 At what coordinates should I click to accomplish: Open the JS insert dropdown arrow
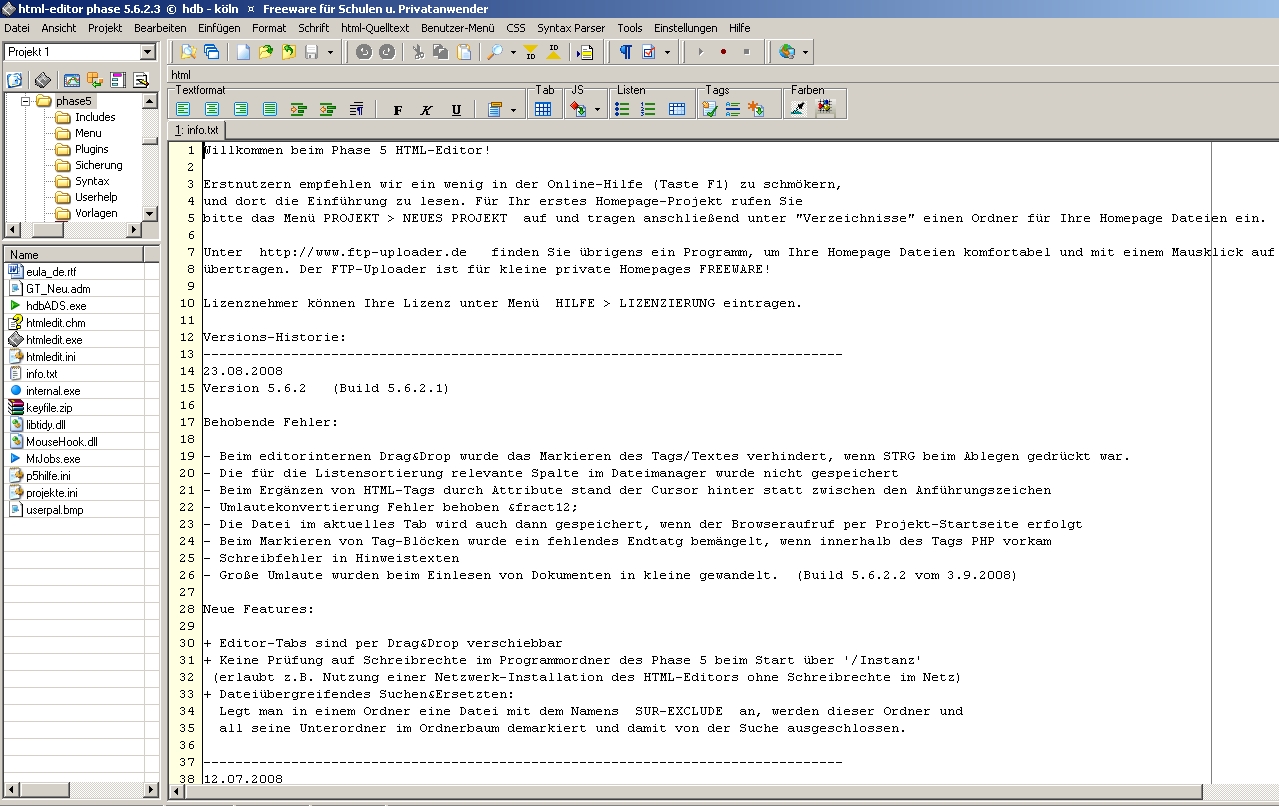pos(597,109)
